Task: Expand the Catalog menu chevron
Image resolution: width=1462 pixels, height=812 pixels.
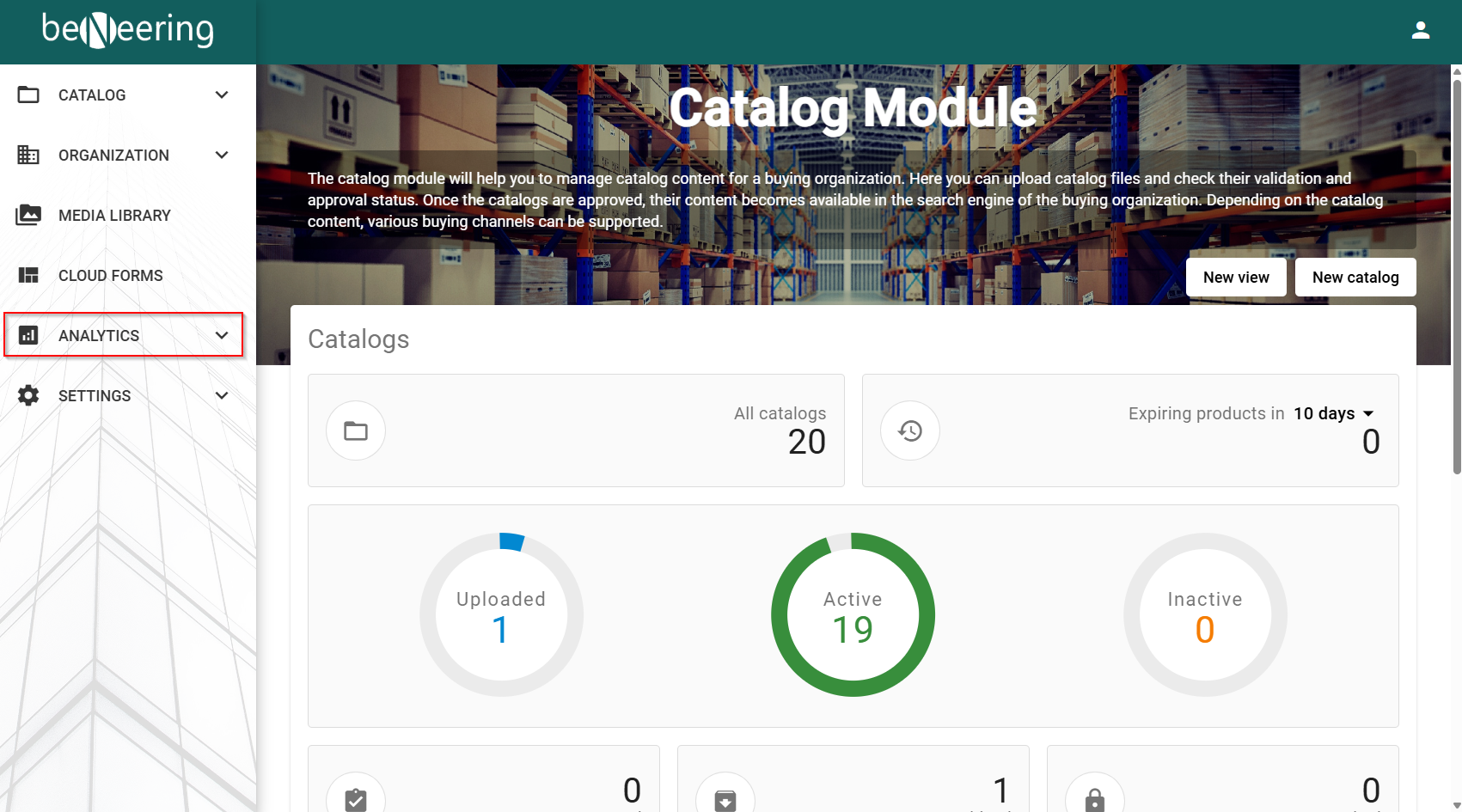Action: (x=222, y=95)
